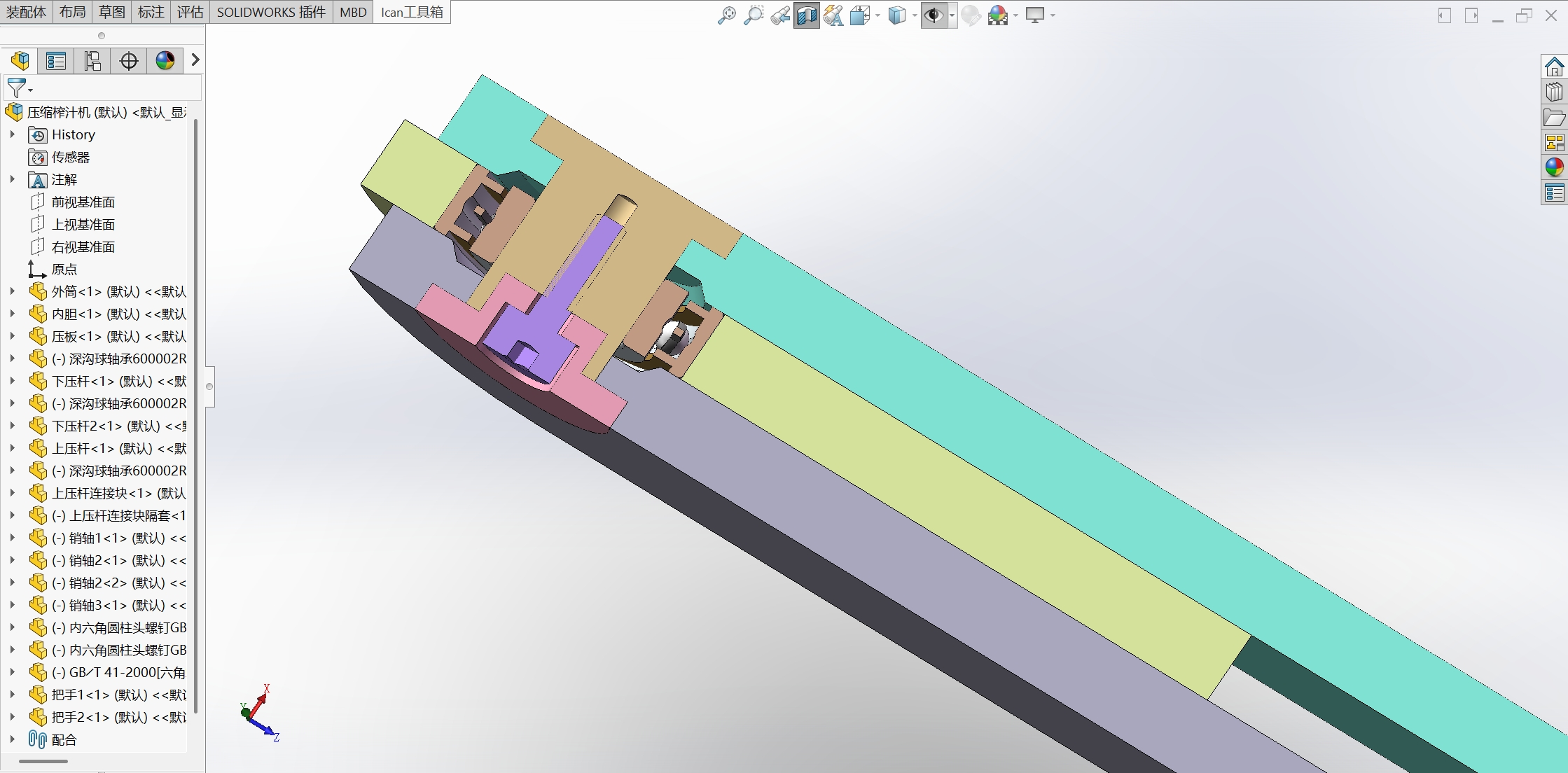The width and height of the screenshot is (1568, 773).
Task: Open the SOLIDWORKS Resources home pane
Action: 1554,67
